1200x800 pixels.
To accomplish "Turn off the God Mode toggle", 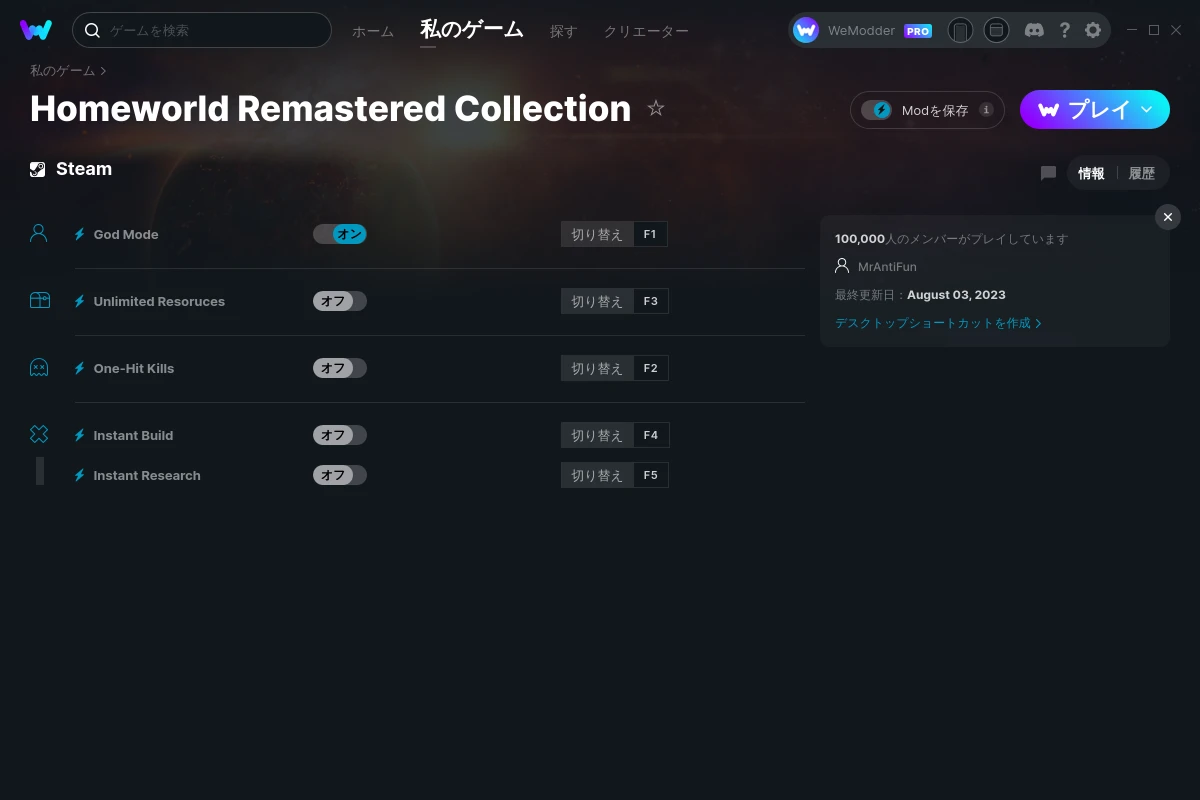I will pyautogui.click(x=340, y=234).
